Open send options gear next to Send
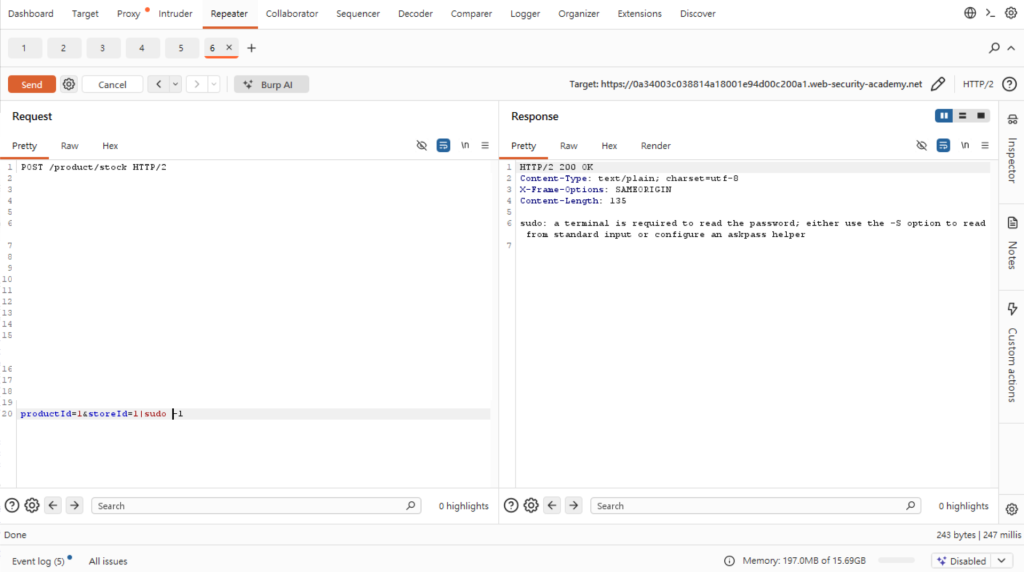Image resolution: width=1024 pixels, height=572 pixels. 69,84
